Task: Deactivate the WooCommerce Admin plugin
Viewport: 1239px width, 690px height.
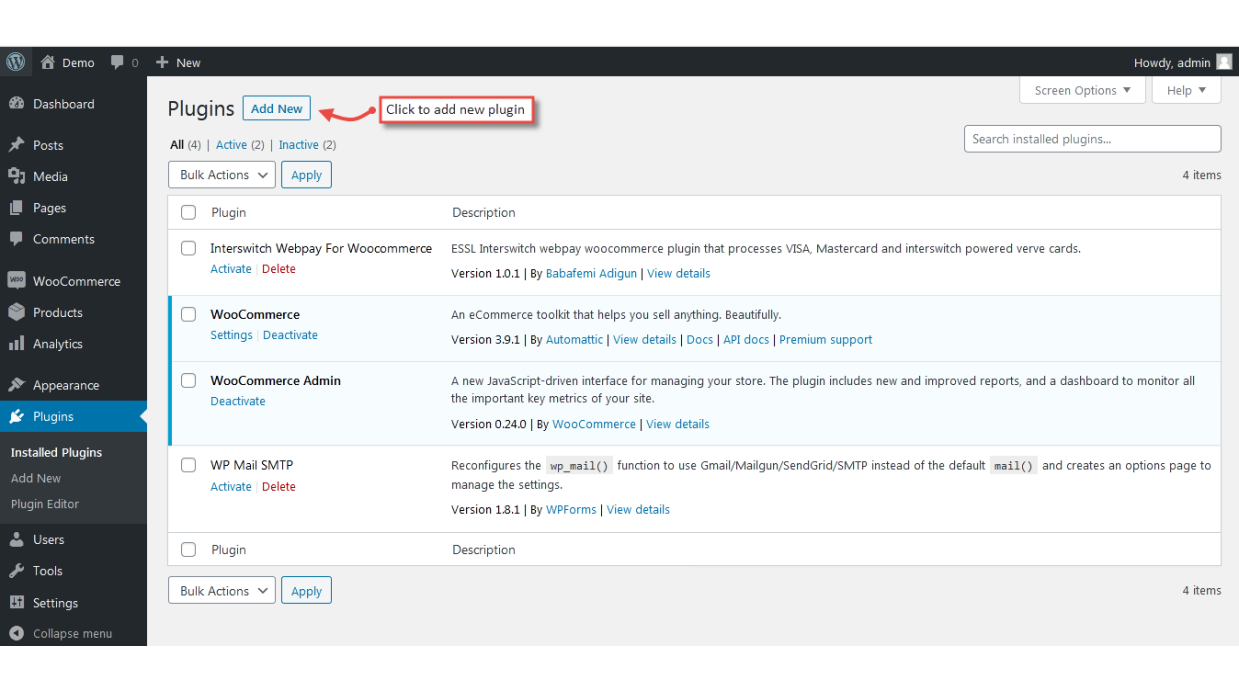Action: [x=238, y=401]
